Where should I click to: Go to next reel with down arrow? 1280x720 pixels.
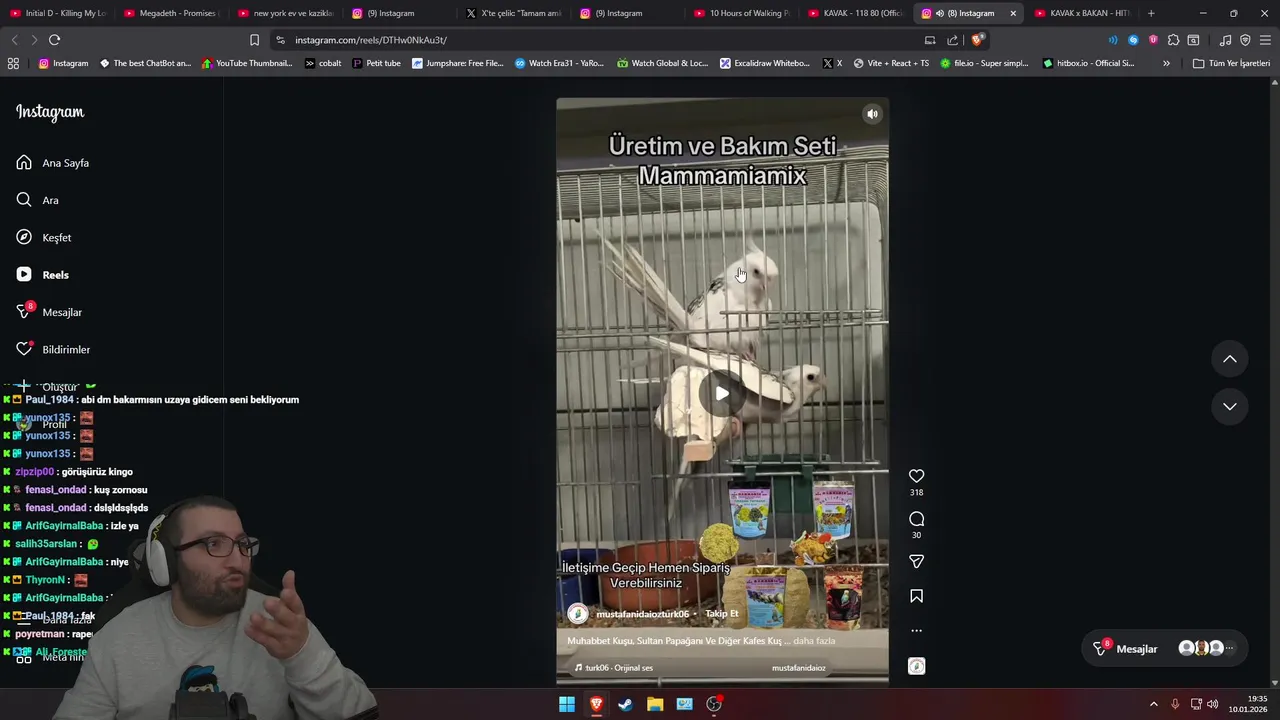point(1230,406)
